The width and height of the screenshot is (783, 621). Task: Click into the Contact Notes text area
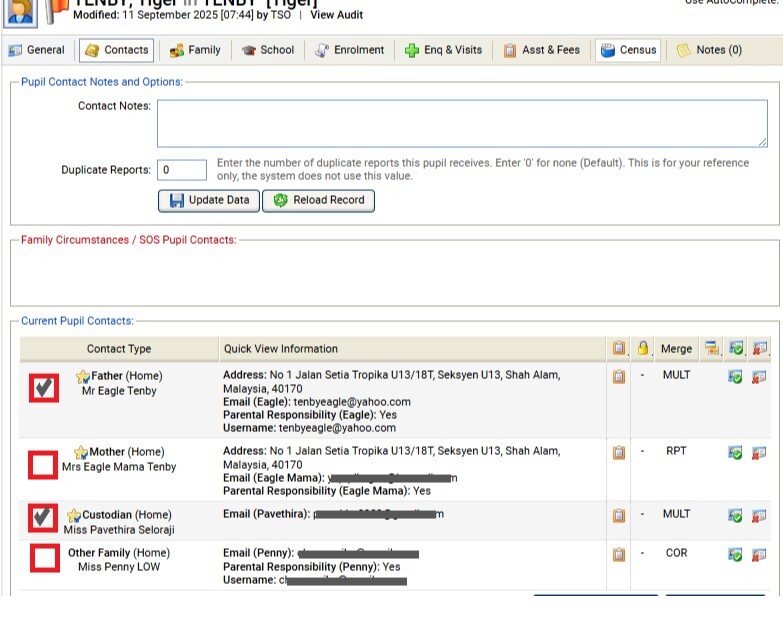[x=461, y=123]
